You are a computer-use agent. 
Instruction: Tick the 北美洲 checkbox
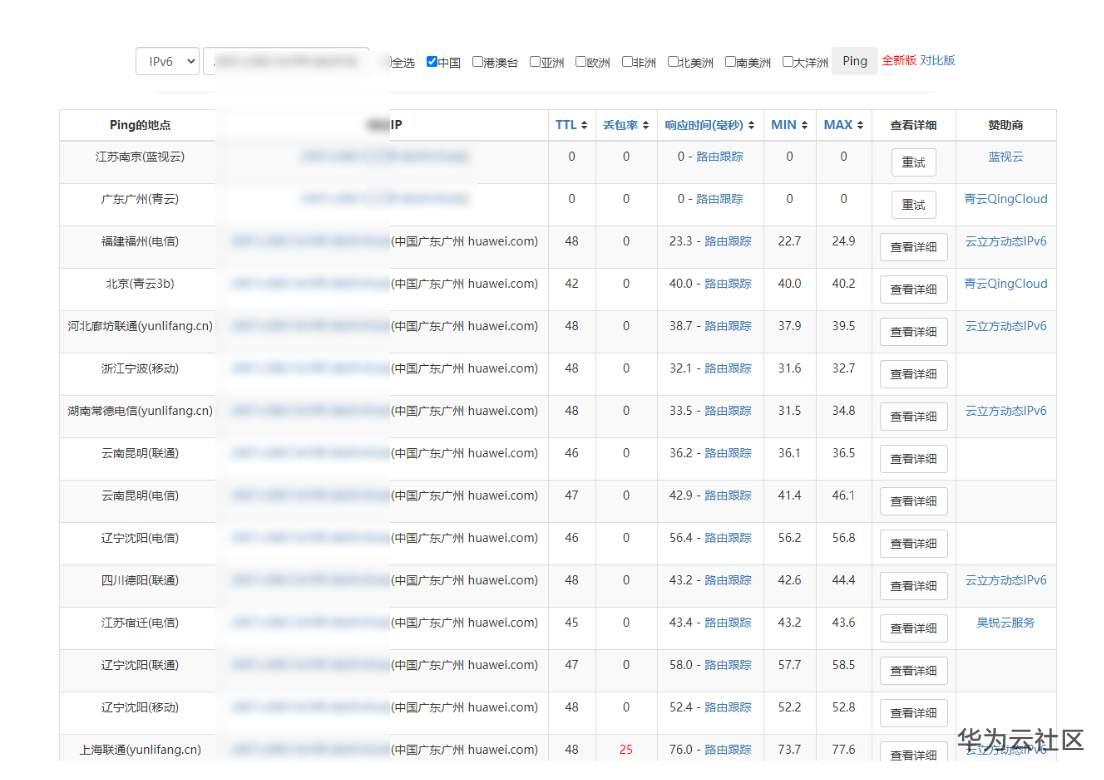click(x=673, y=62)
